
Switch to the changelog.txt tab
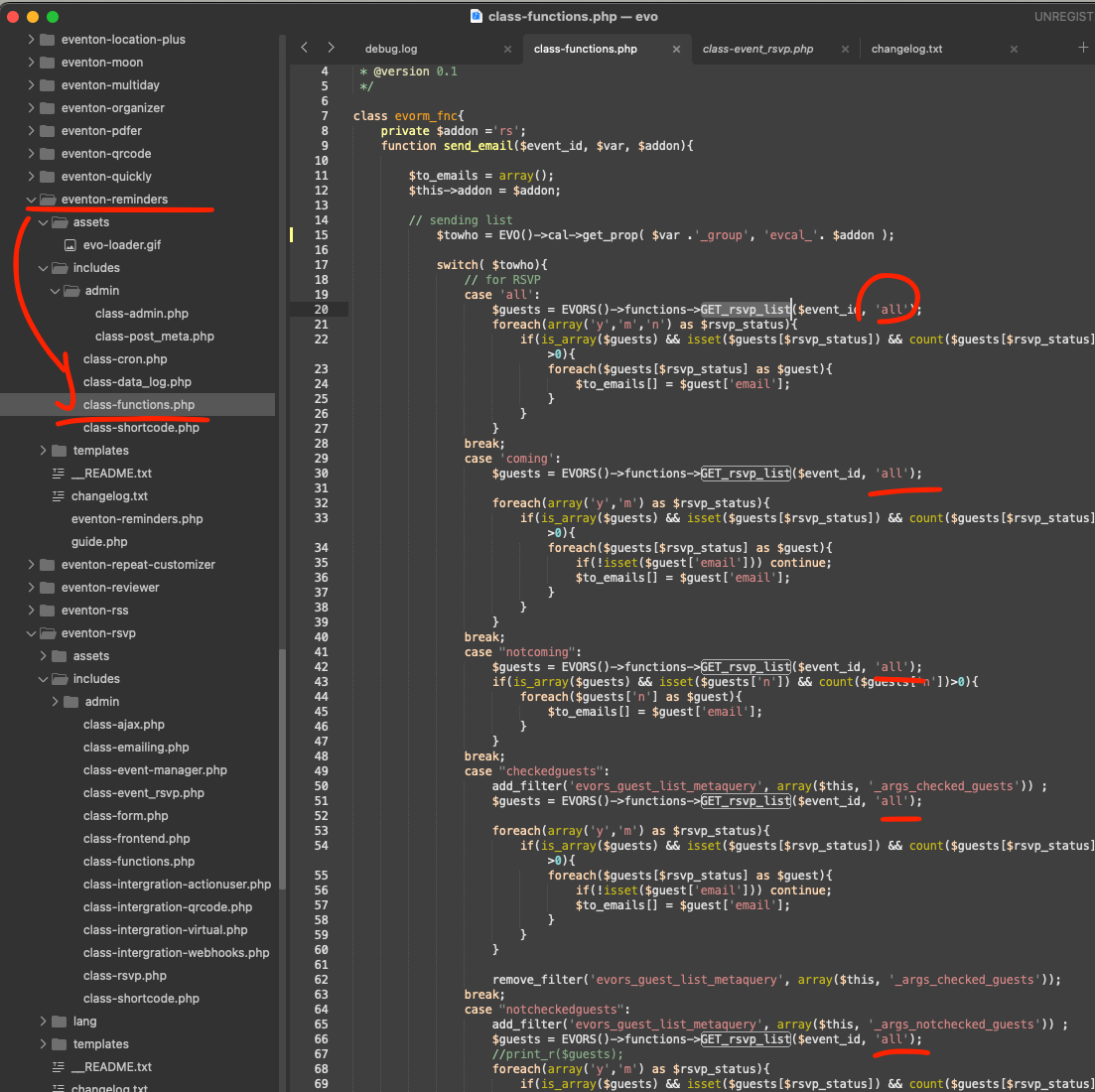pyautogui.click(x=906, y=49)
